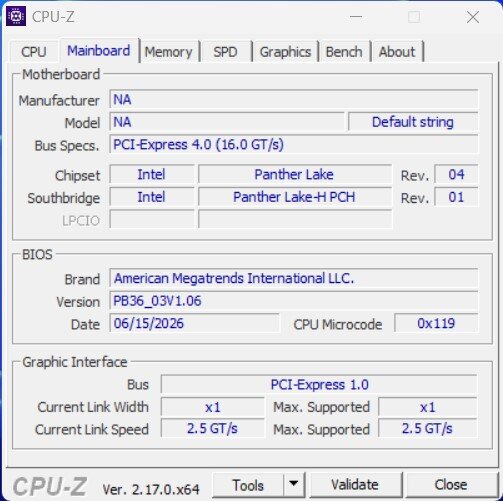This screenshot has height=501, width=503.
Task: Click the 'Panther Lake' chipset value
Action: point(295,174)
